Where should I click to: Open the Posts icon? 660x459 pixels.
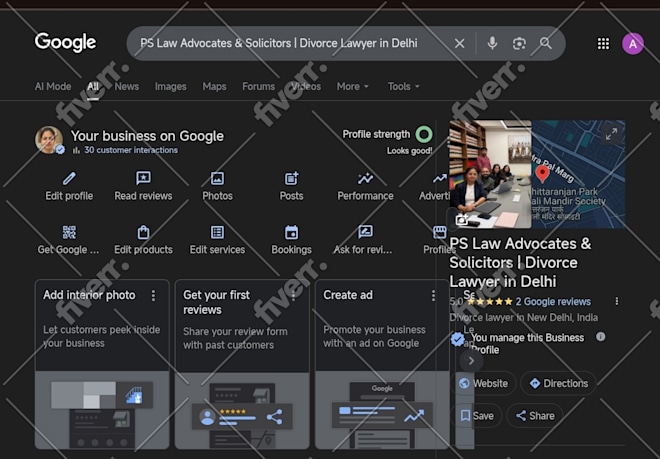coord(291,178)
